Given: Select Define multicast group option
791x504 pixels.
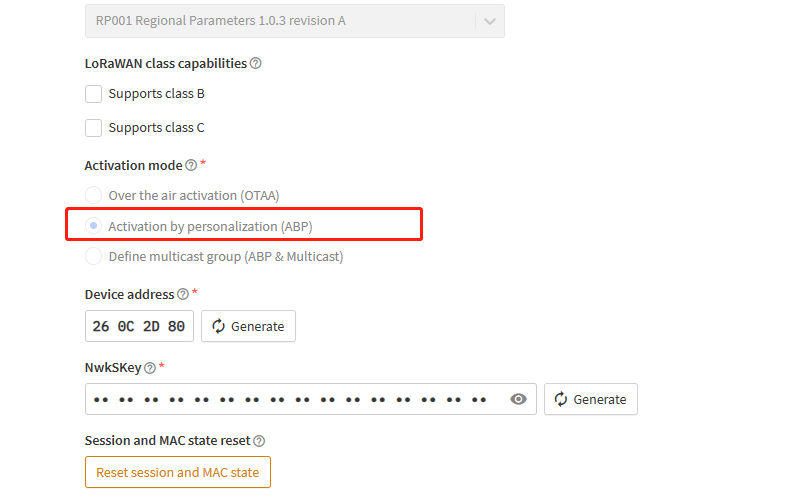Looking at the screenshot, I should tap(94, 257).
